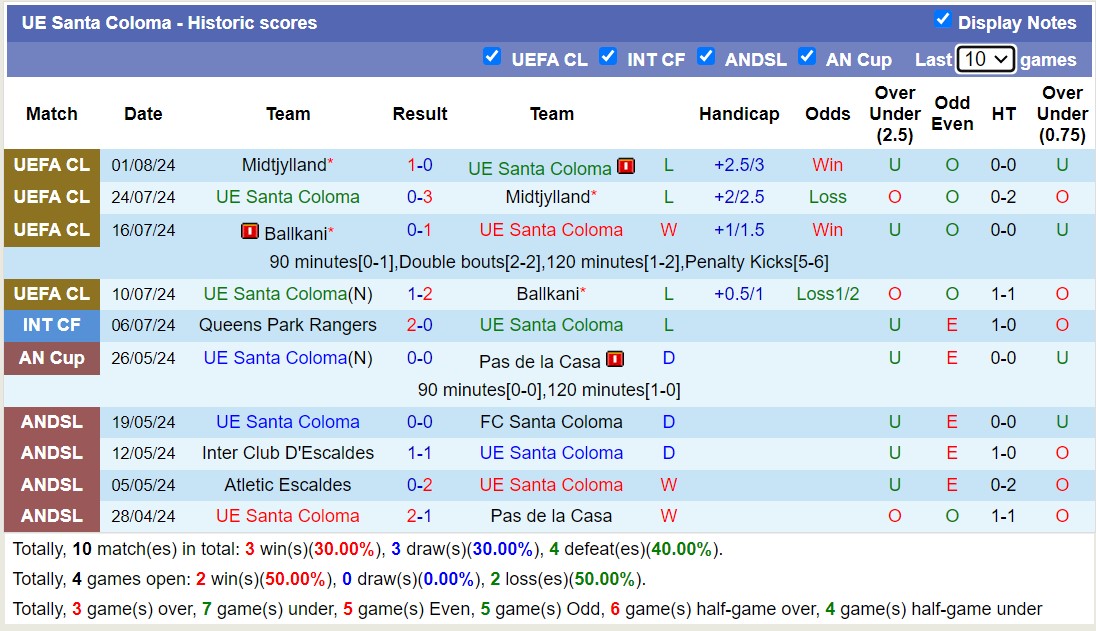The height and width of the screenshot is (631, 1096).
Task: Select the 90 minutes[0-1] penalty kicks note
Action: 549,262
